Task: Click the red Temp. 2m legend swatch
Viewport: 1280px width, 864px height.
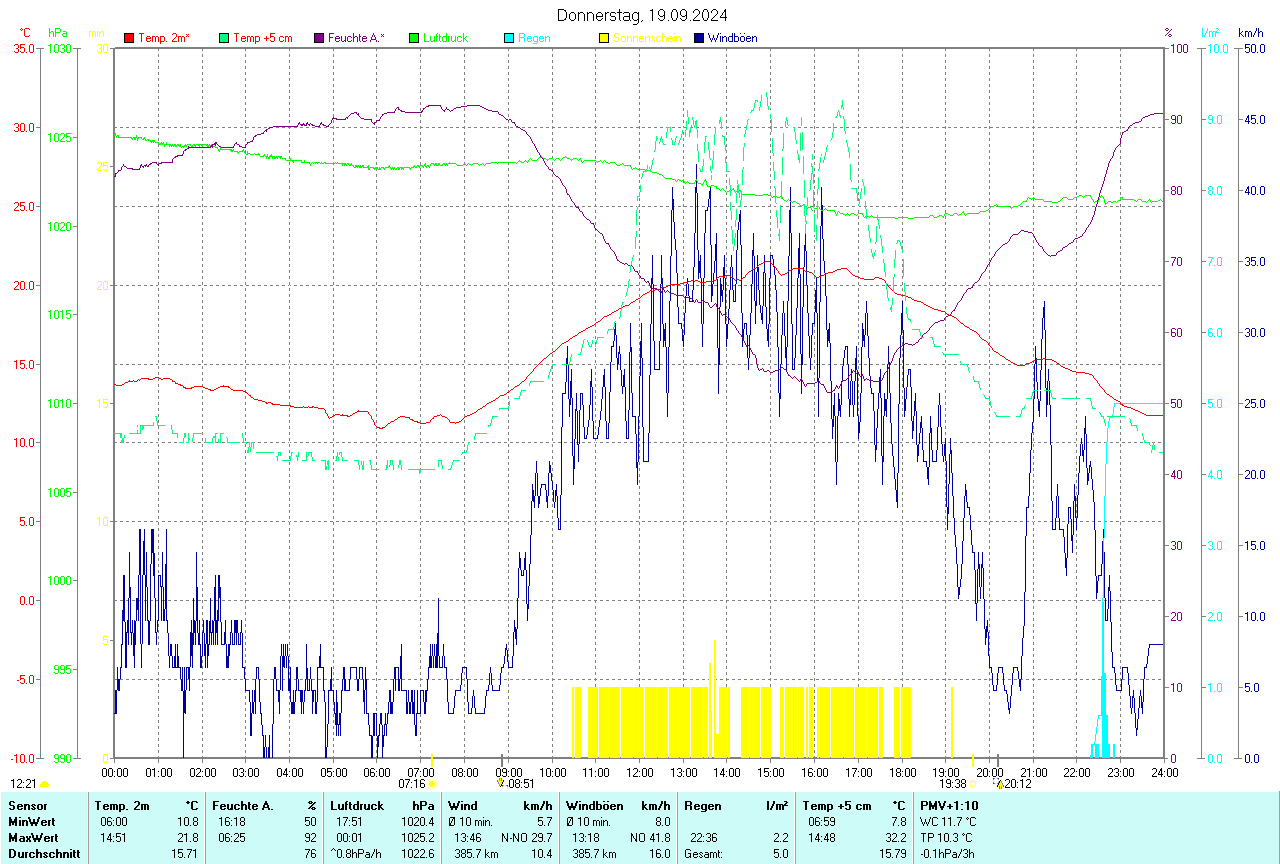Action: (x=129, y=38)
